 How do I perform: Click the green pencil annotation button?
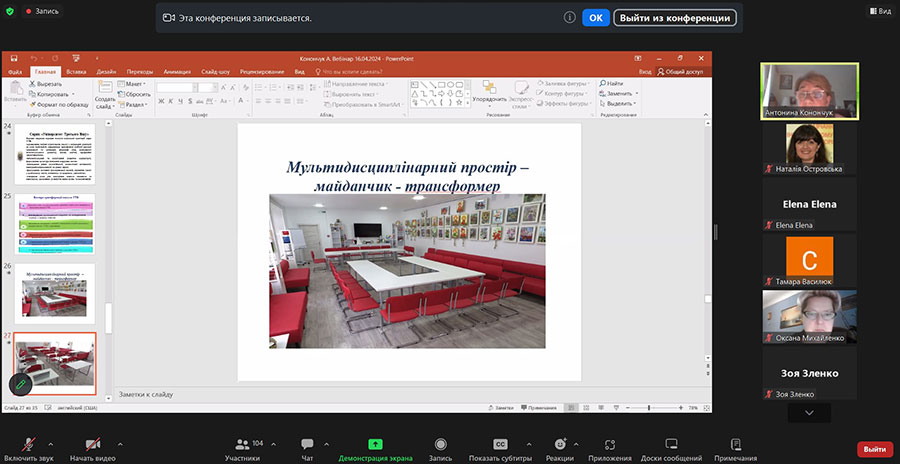(19, 383)
